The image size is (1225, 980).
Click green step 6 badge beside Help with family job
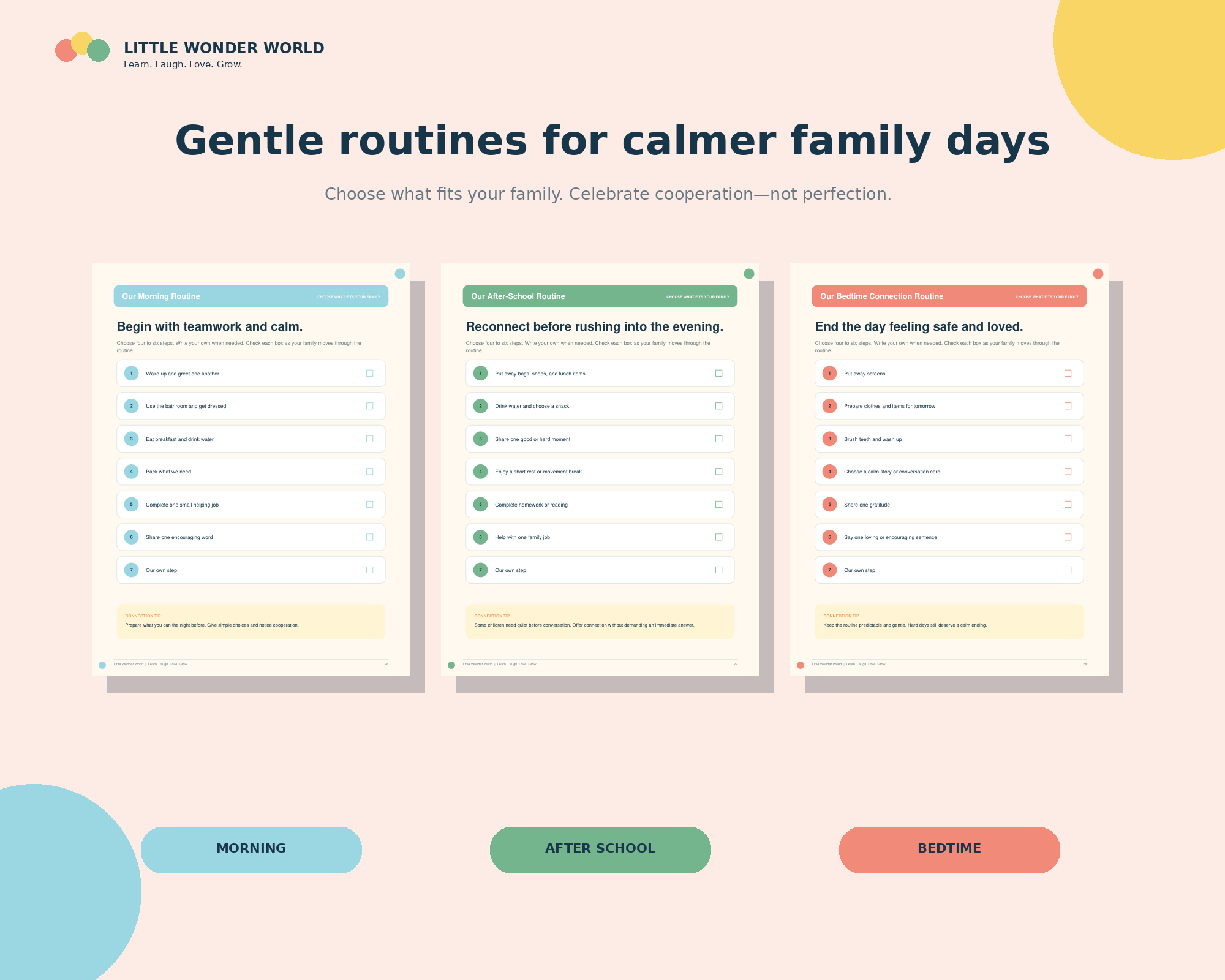(x=480, y=537)
